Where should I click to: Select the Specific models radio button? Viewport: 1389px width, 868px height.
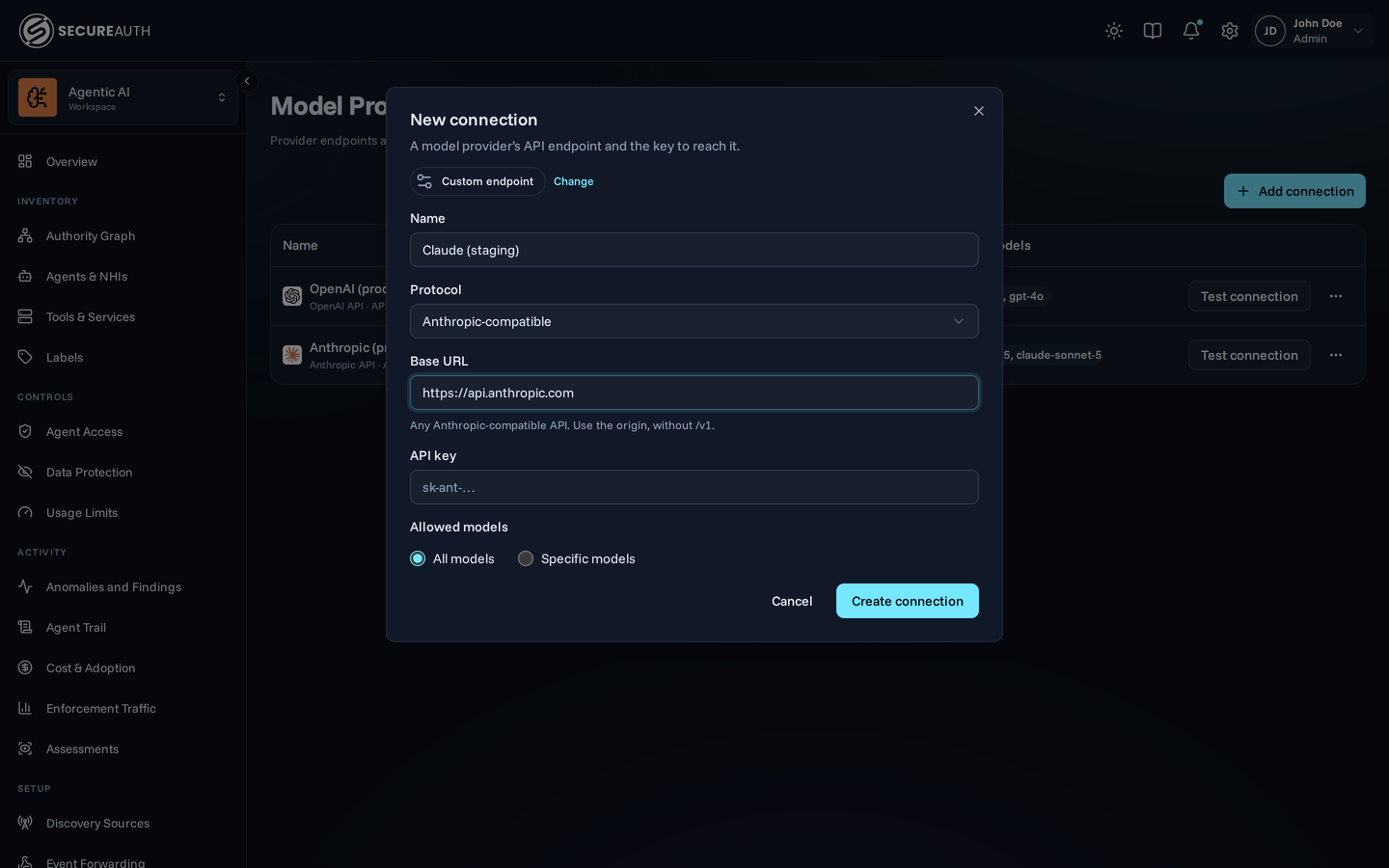[526, 558]
